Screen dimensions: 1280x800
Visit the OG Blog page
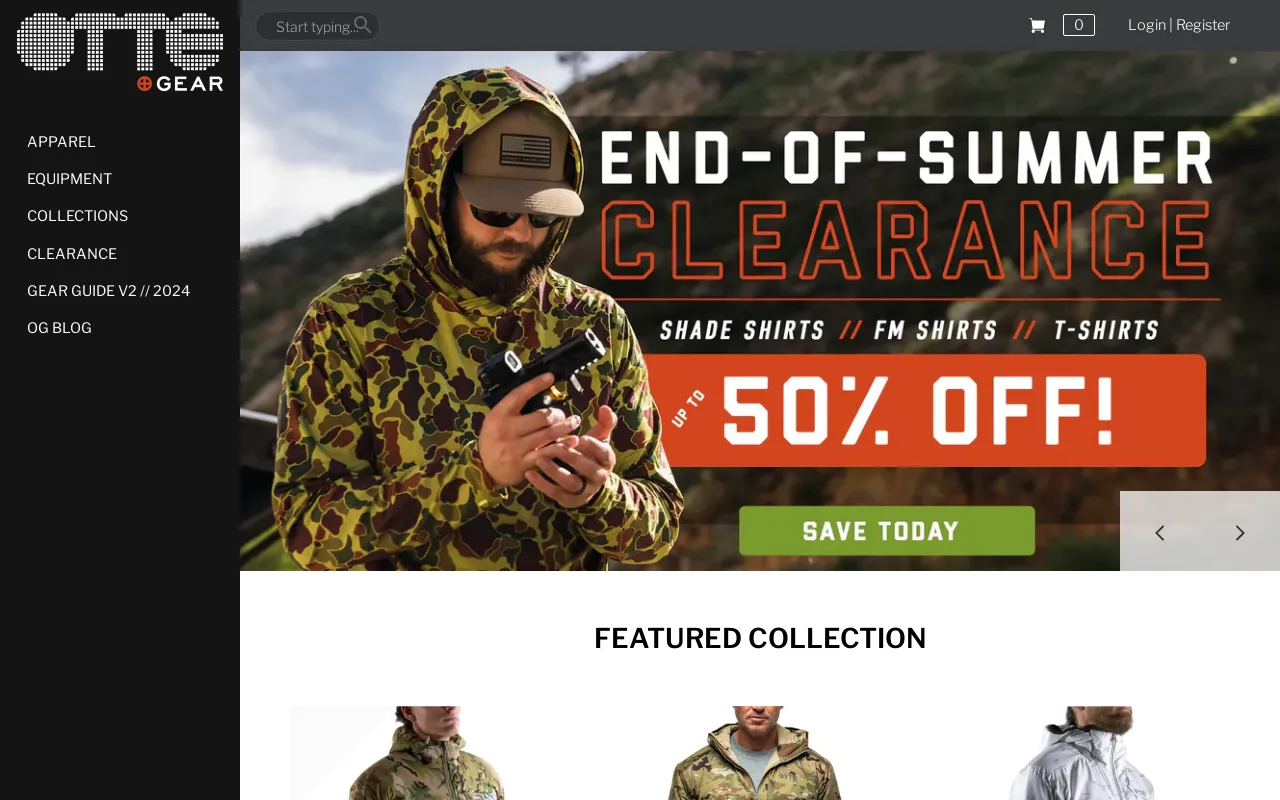click(x=59, y=328)
